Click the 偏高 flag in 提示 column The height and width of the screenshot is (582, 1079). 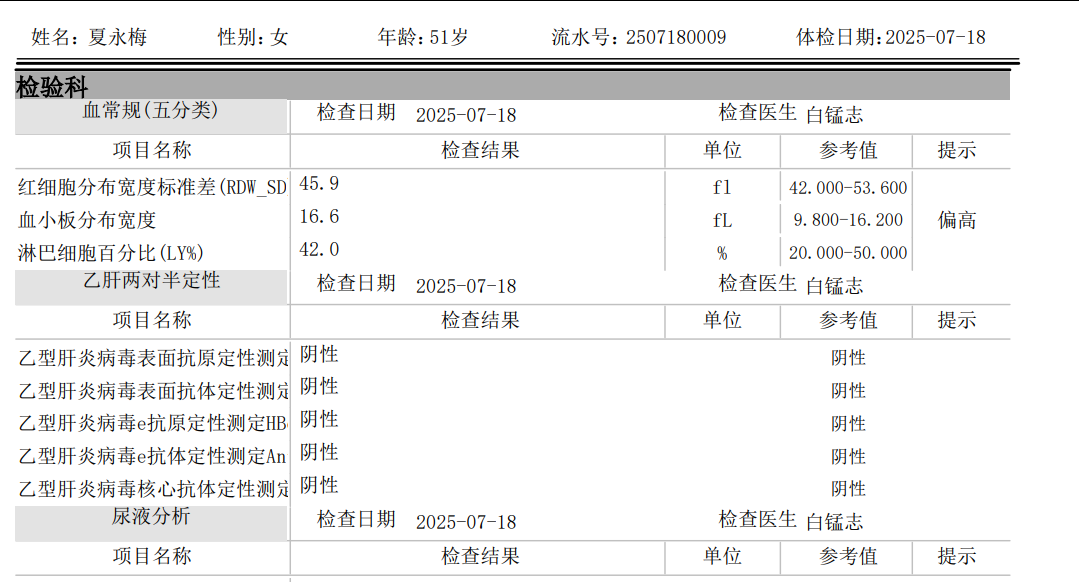957,220
